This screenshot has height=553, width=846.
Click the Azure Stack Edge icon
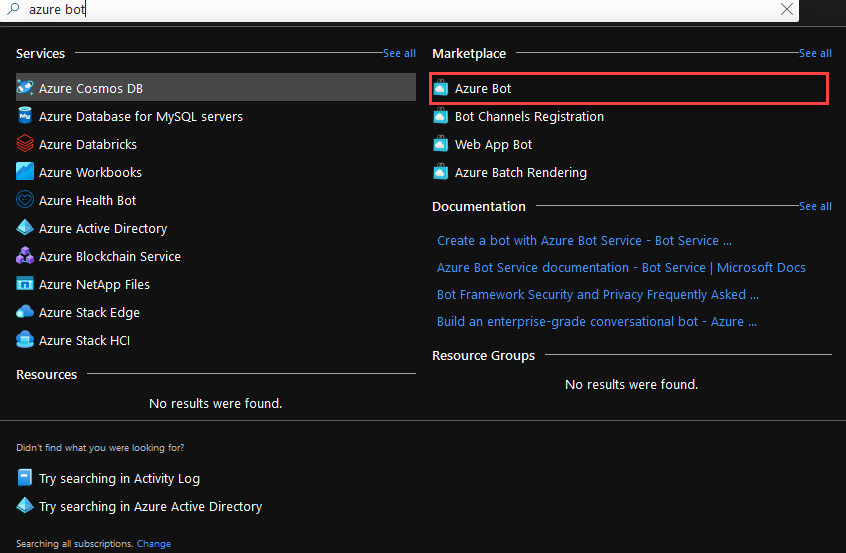(25, 312)
